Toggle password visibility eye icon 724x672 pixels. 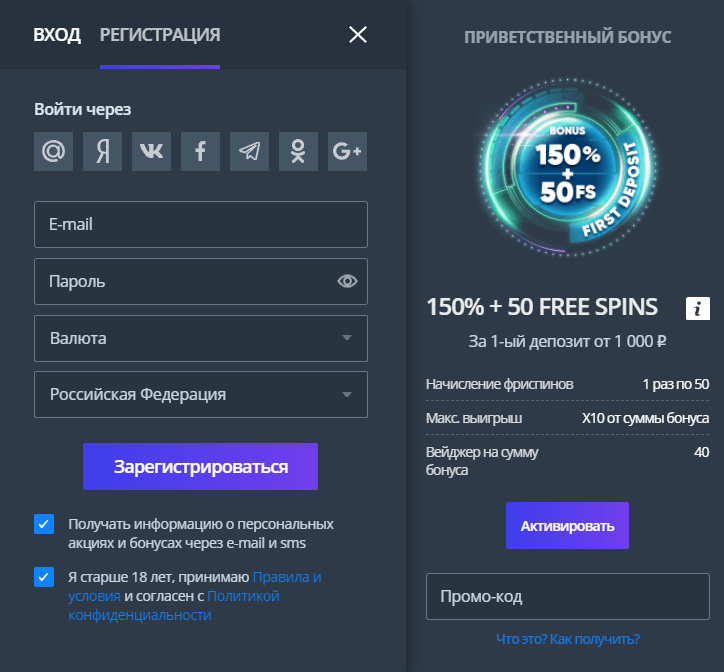[347, 281]
